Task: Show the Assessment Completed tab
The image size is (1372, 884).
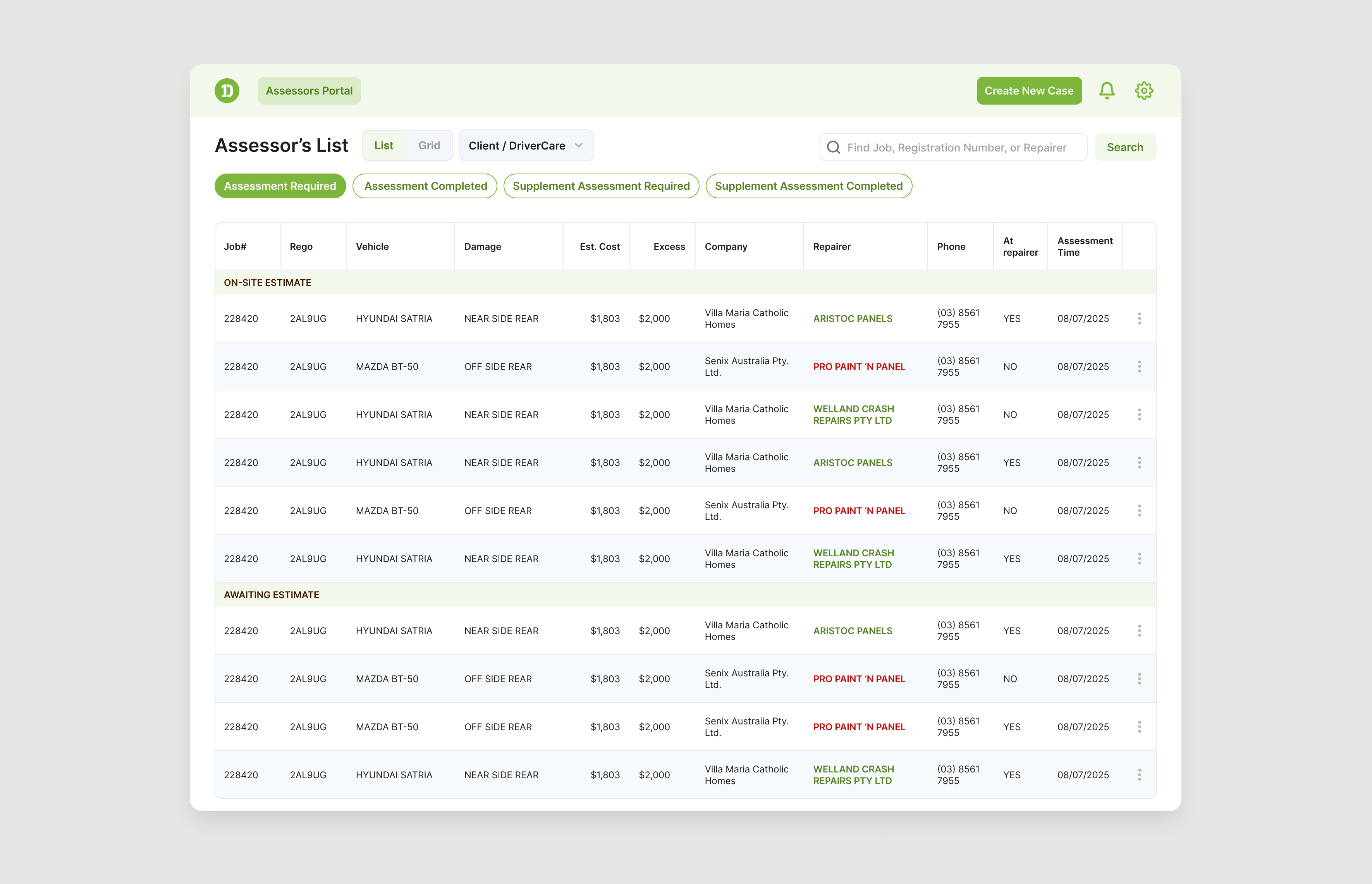Action: pyautogui.click(x=425, y=186)
